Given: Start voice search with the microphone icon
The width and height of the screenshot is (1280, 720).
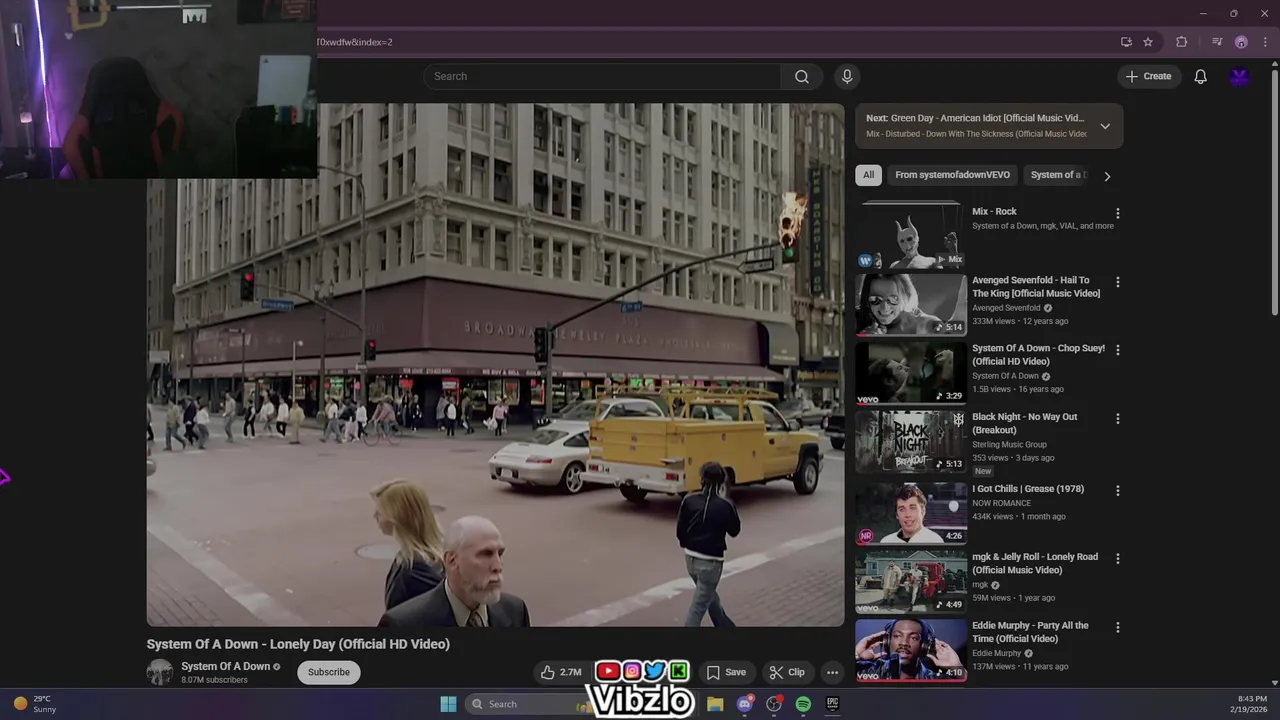Looking at the screenshot, I should tap(847, 77).
